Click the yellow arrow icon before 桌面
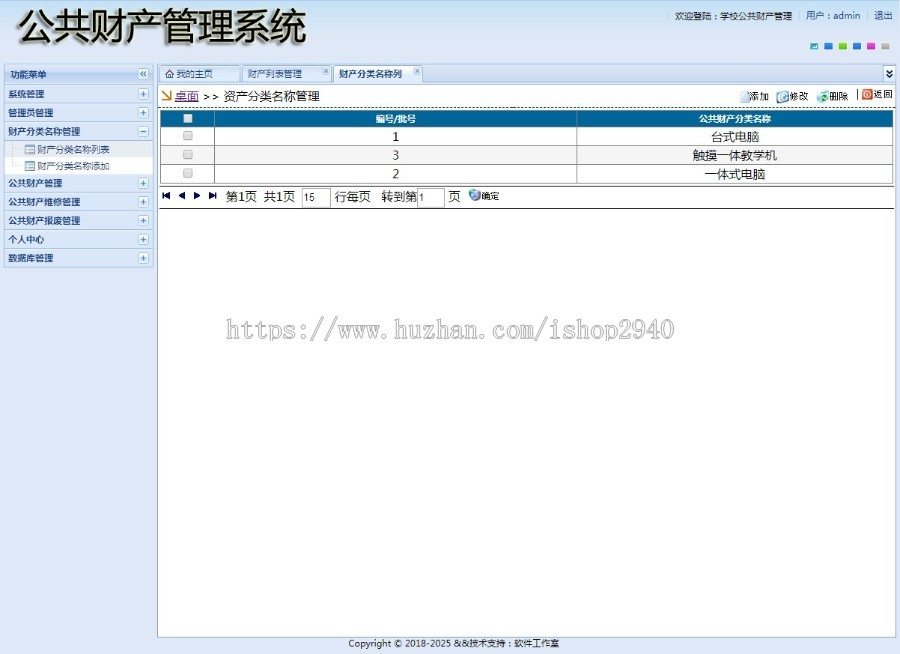900x654 pixels. [166, 96]
